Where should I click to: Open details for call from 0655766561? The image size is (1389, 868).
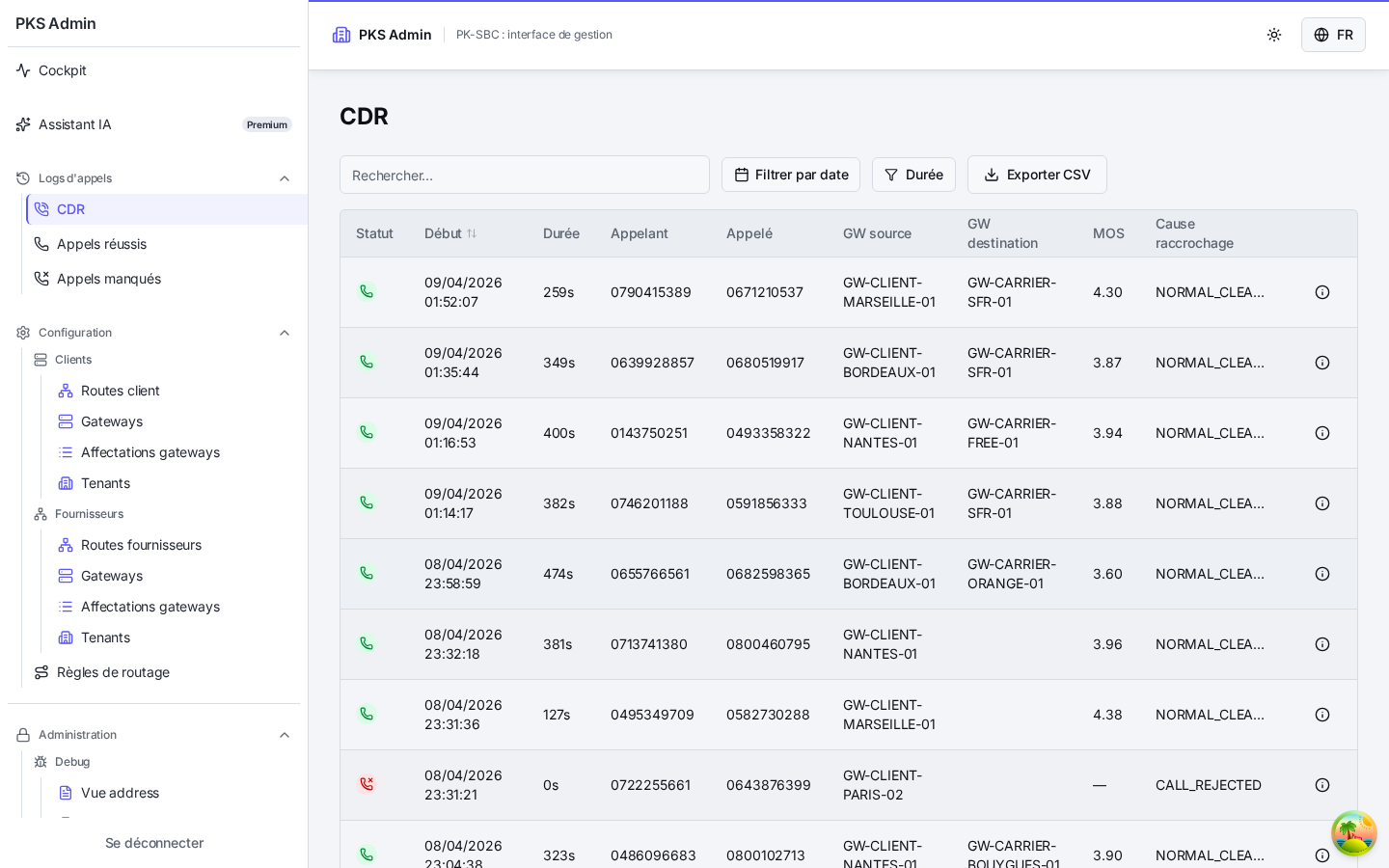pyautogui.click(x=1322, y=574)
